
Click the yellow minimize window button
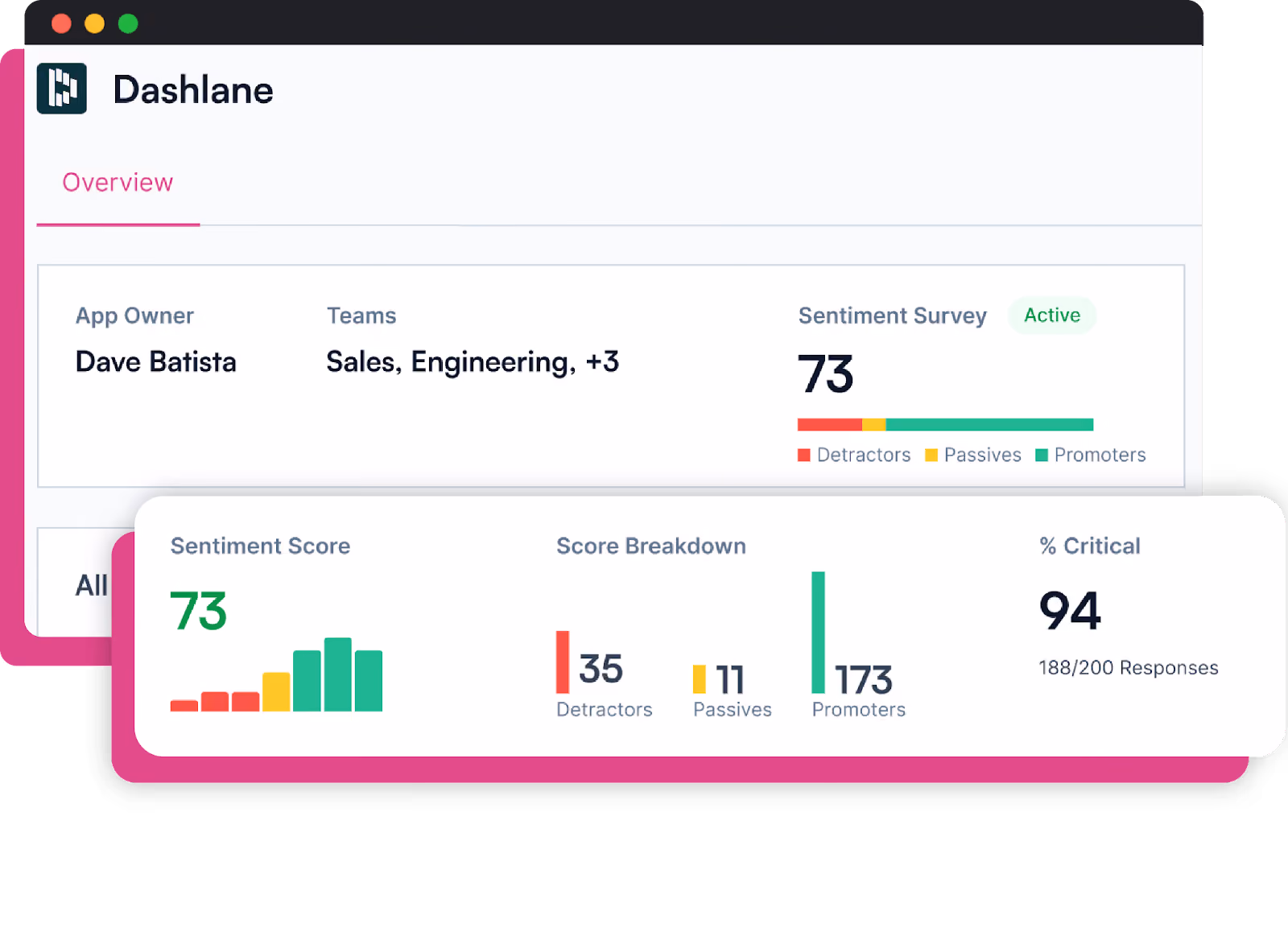coord(94,23)
